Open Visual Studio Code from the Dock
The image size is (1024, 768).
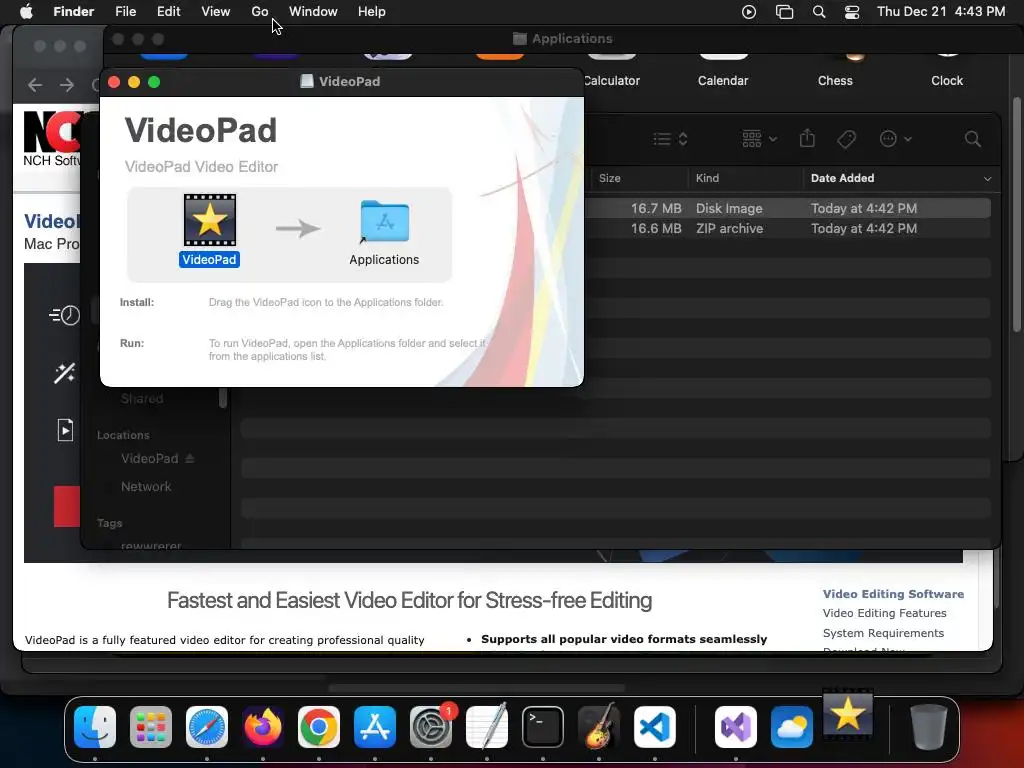pos(654,727)
